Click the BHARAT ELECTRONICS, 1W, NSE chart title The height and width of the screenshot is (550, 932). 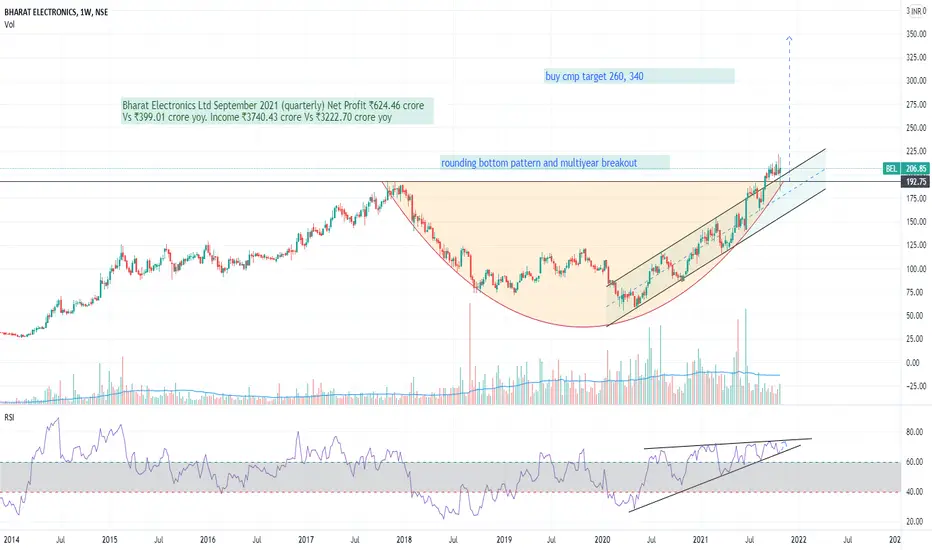(56, 12)
